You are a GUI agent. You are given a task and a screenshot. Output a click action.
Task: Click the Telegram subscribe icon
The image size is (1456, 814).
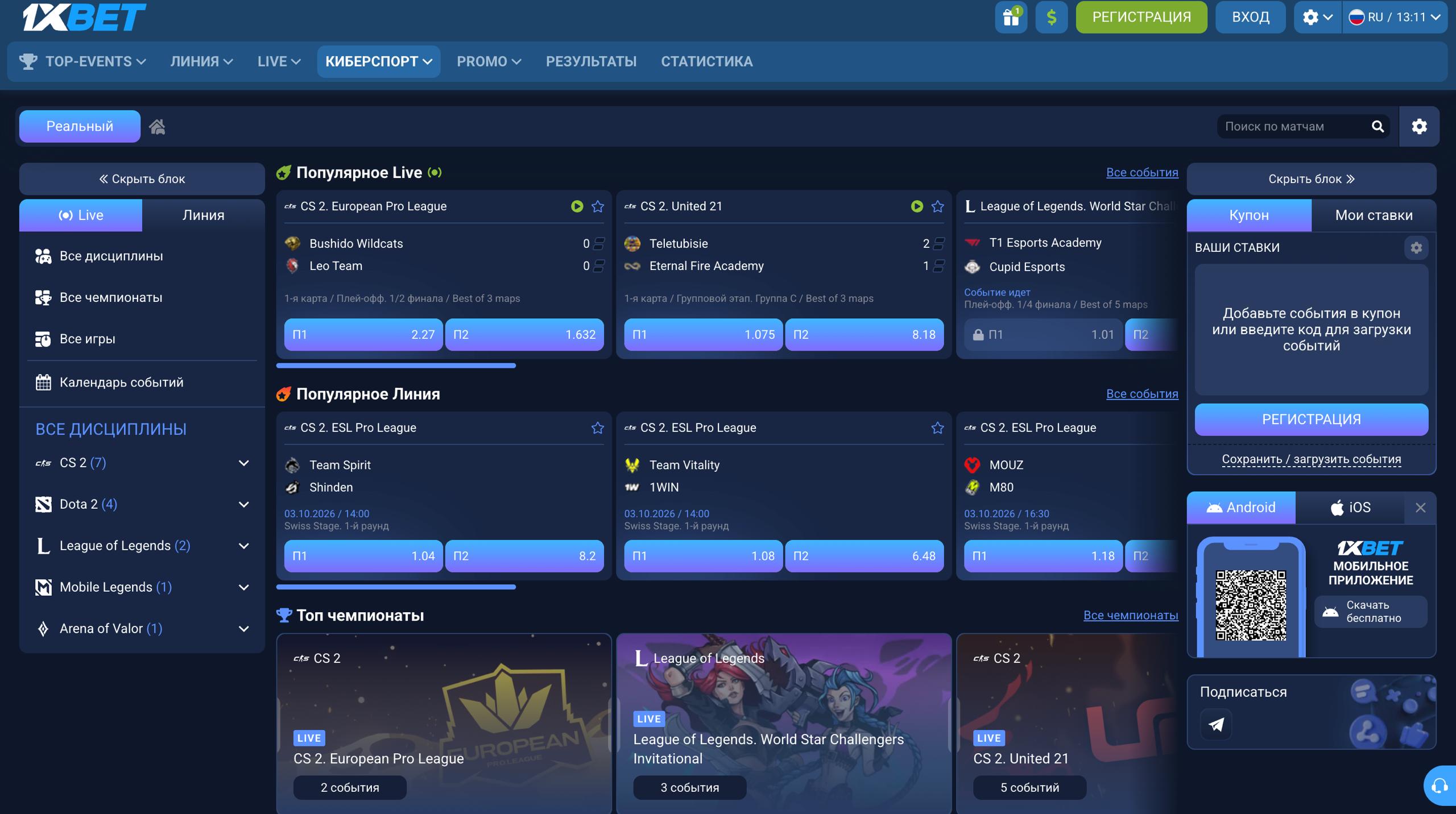tap(1216, 724)
